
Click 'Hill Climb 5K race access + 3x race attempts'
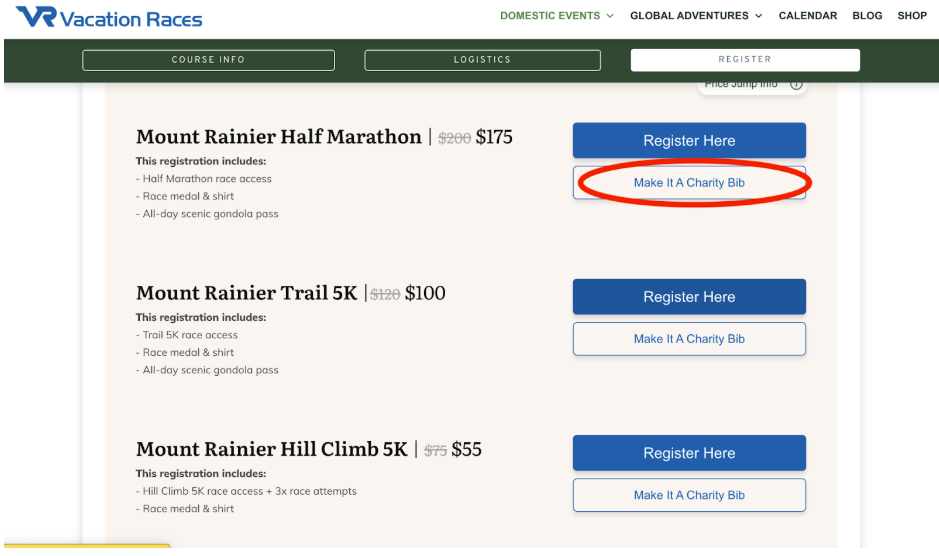(x=246, y=491)
